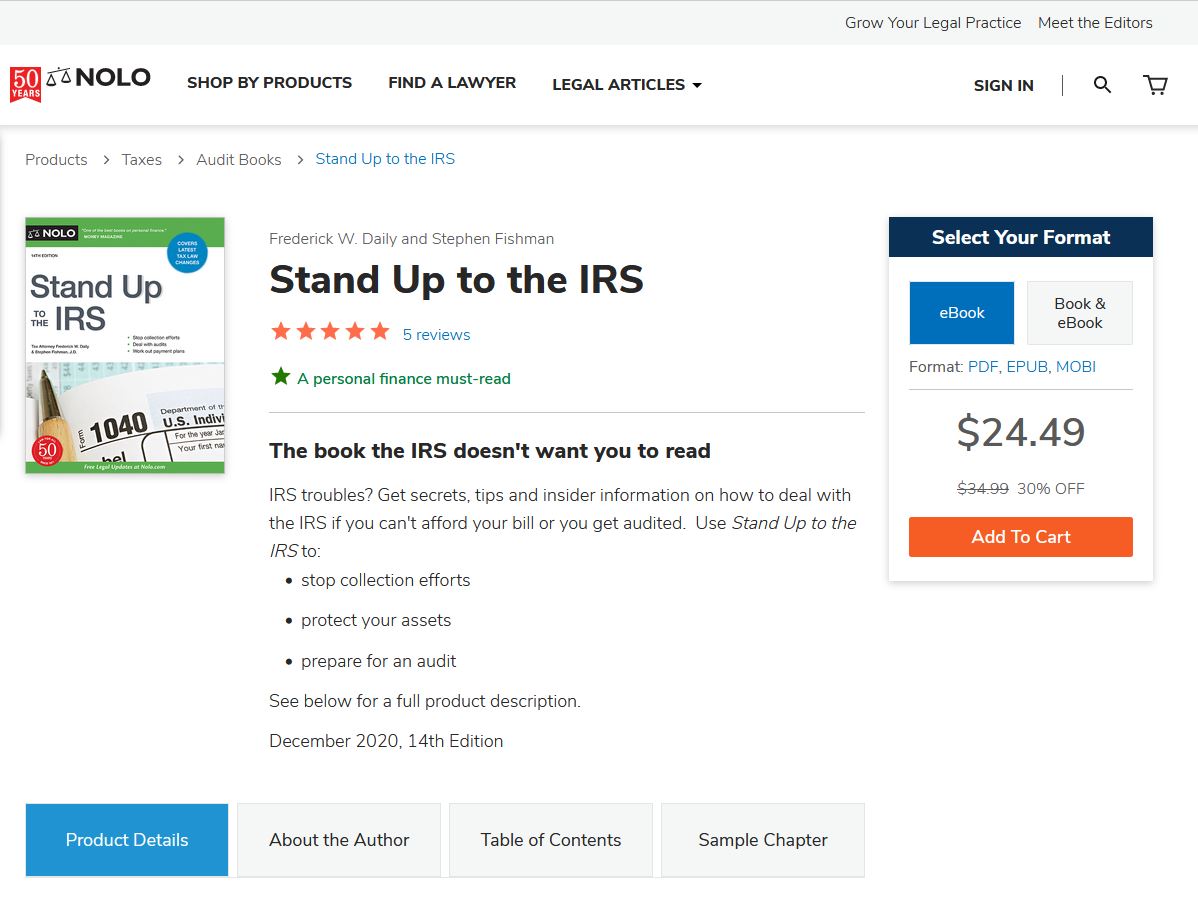1198x901 pixels.
Task: Open the Sample Chapter tab
Action: point(763,840)
